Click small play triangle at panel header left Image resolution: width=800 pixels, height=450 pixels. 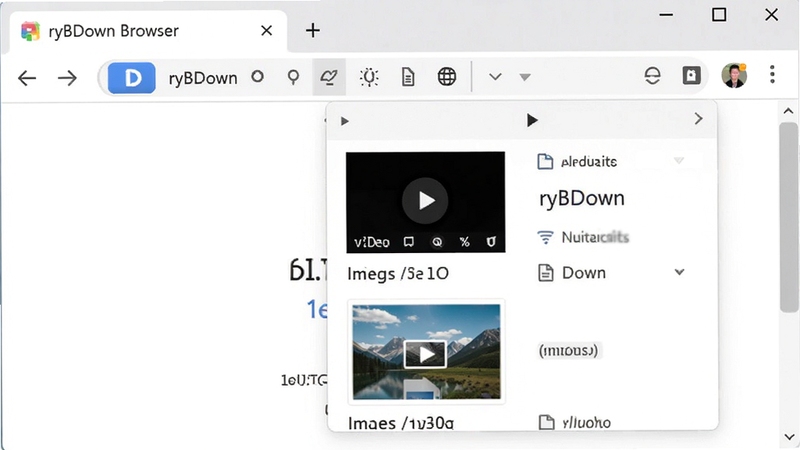345,121
